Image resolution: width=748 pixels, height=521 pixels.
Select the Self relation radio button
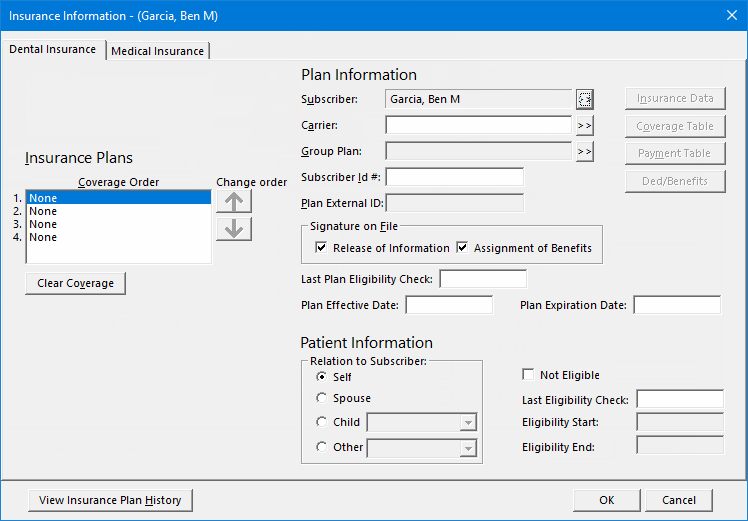pyautogui.click(x=322, y=377)
